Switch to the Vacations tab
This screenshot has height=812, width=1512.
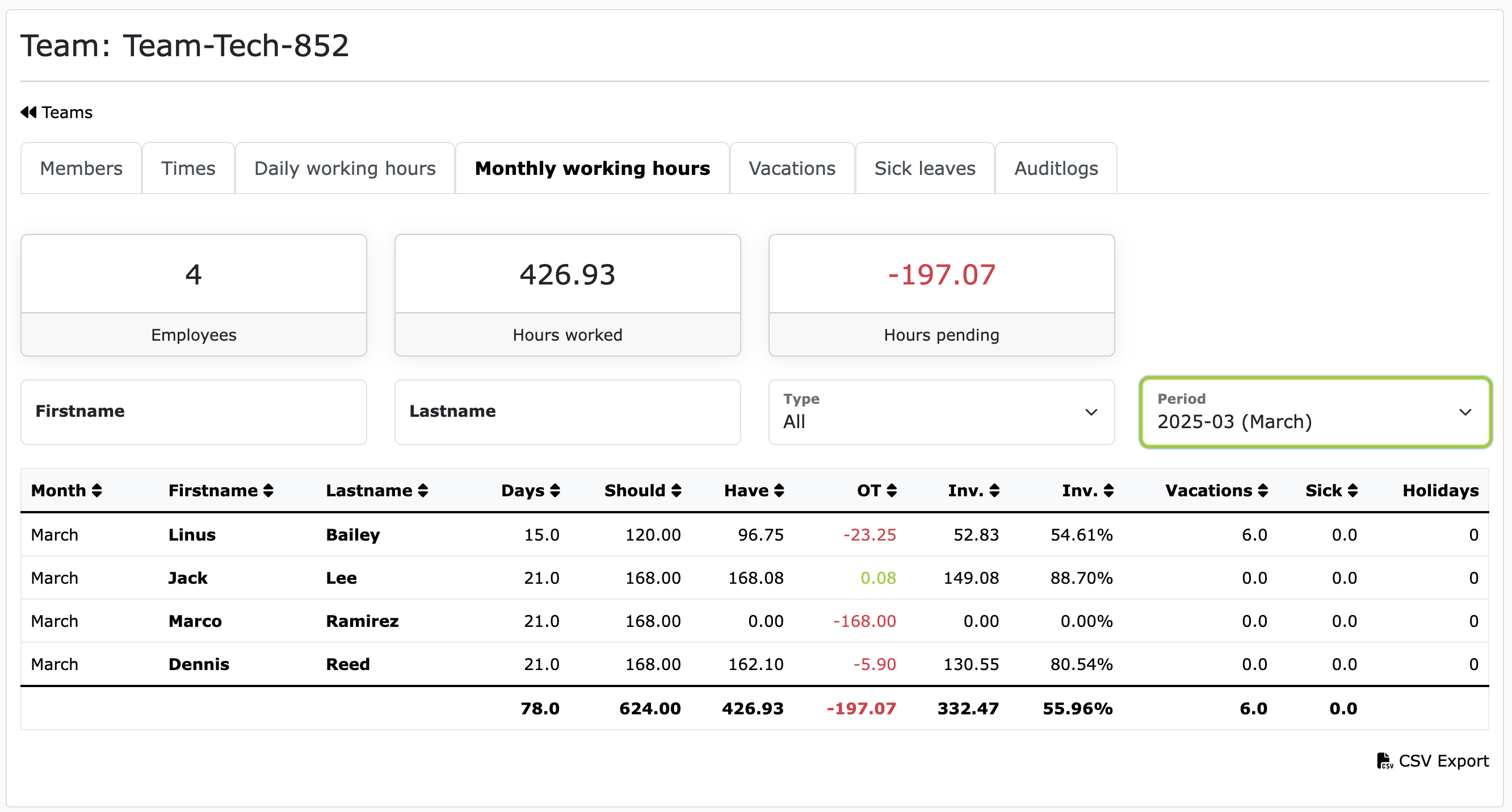(792, 168)
